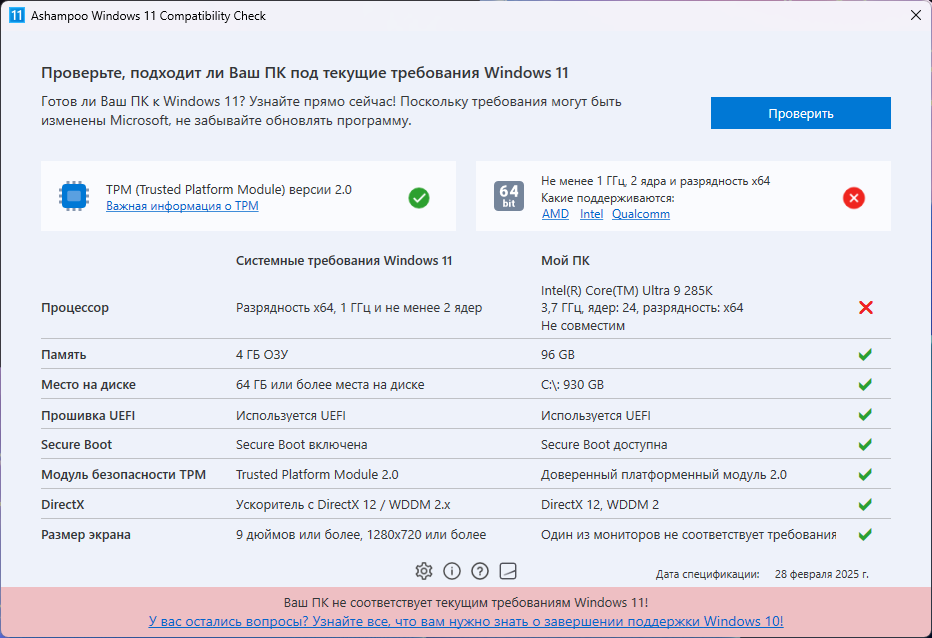Open the Intel supported processors link

click(591, 214)
